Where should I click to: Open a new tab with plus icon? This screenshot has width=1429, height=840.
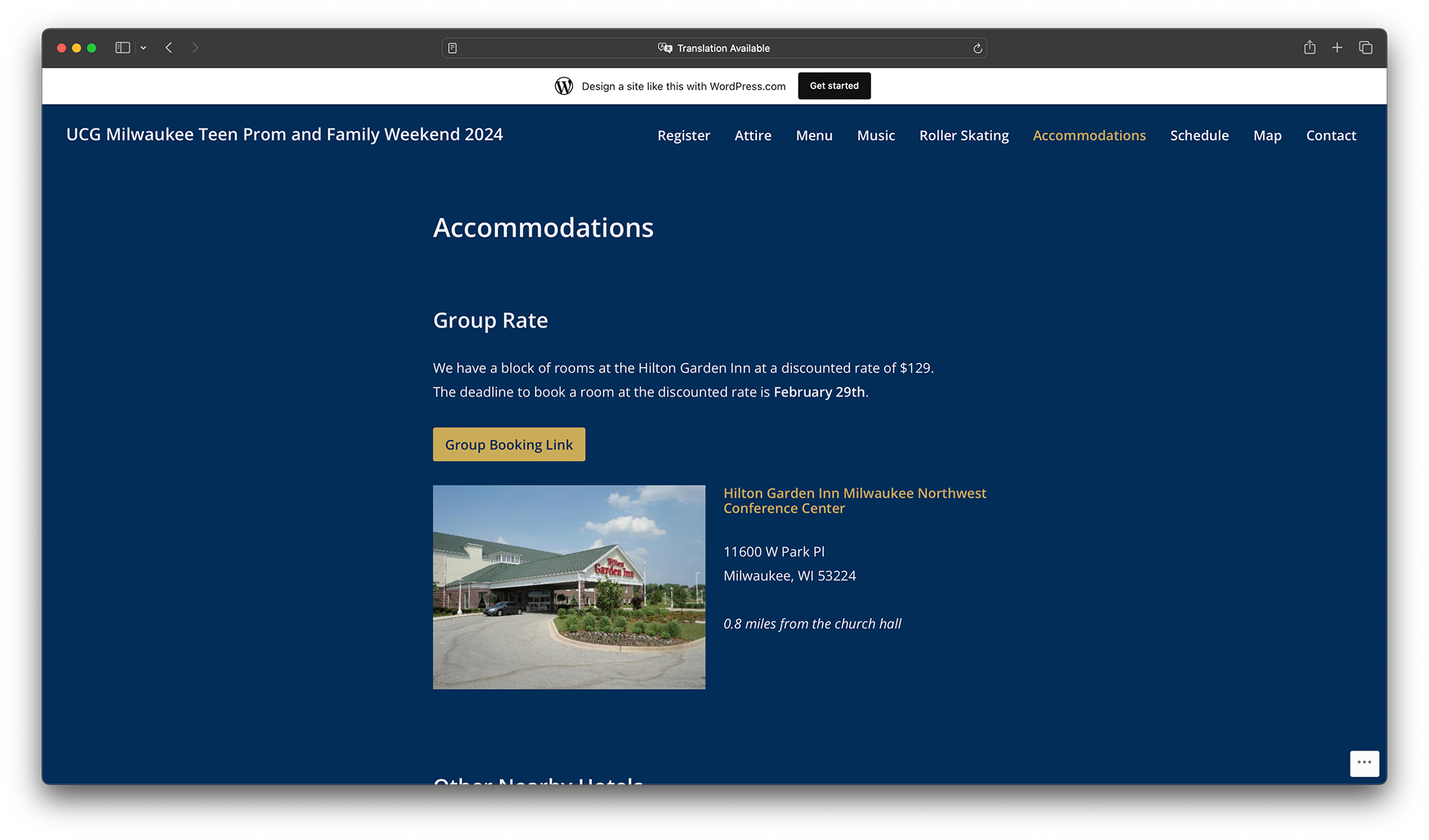[x=1337, y=48]
